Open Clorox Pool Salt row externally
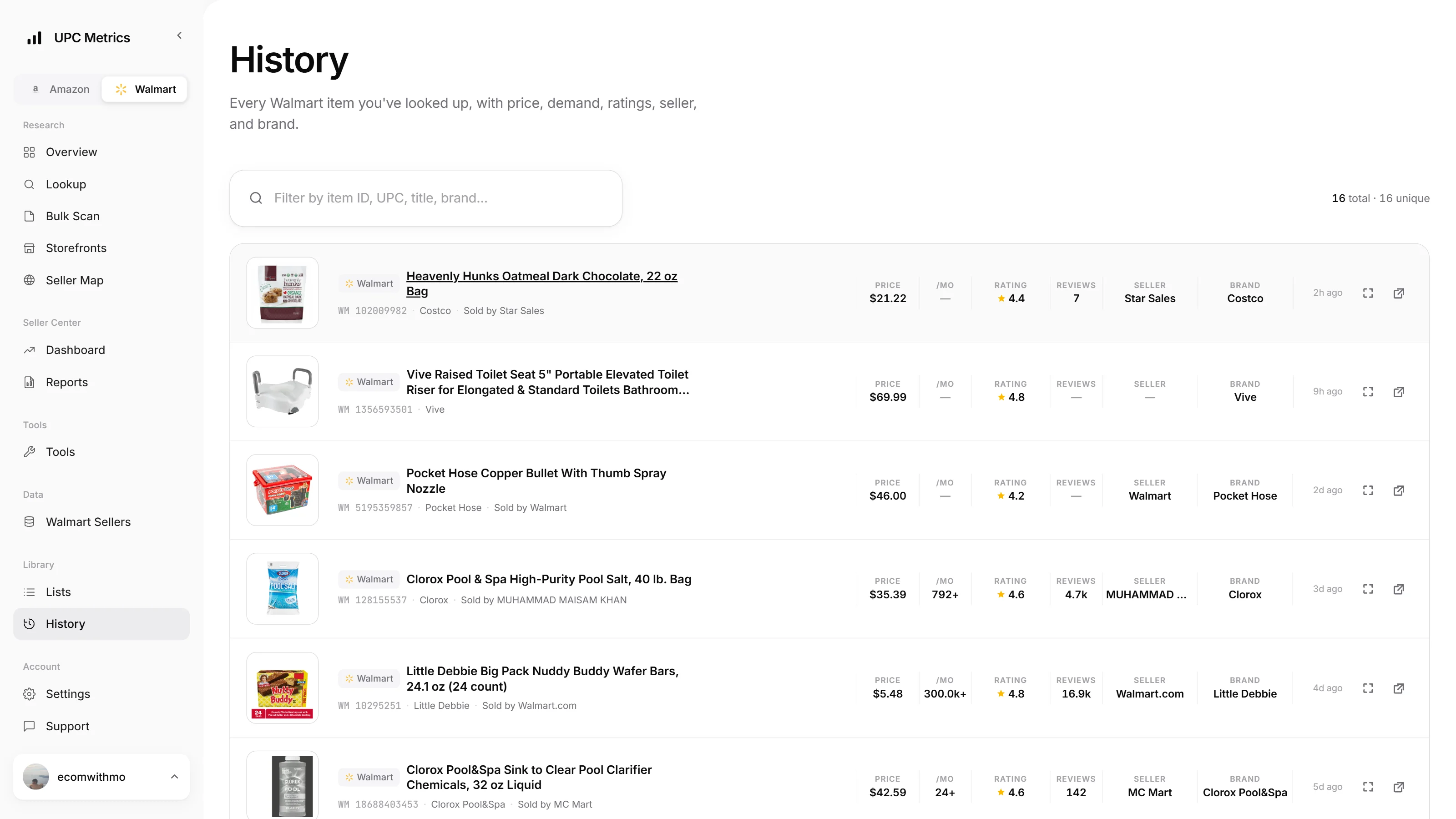1456x819 pixels. click(x=1398, y=589)
